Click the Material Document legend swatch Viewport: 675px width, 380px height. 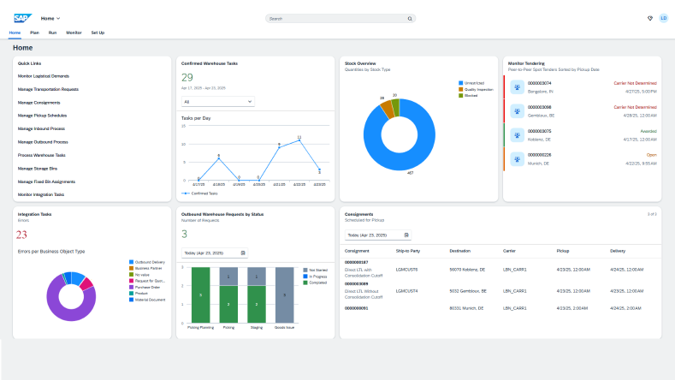(x=131, y=300)
